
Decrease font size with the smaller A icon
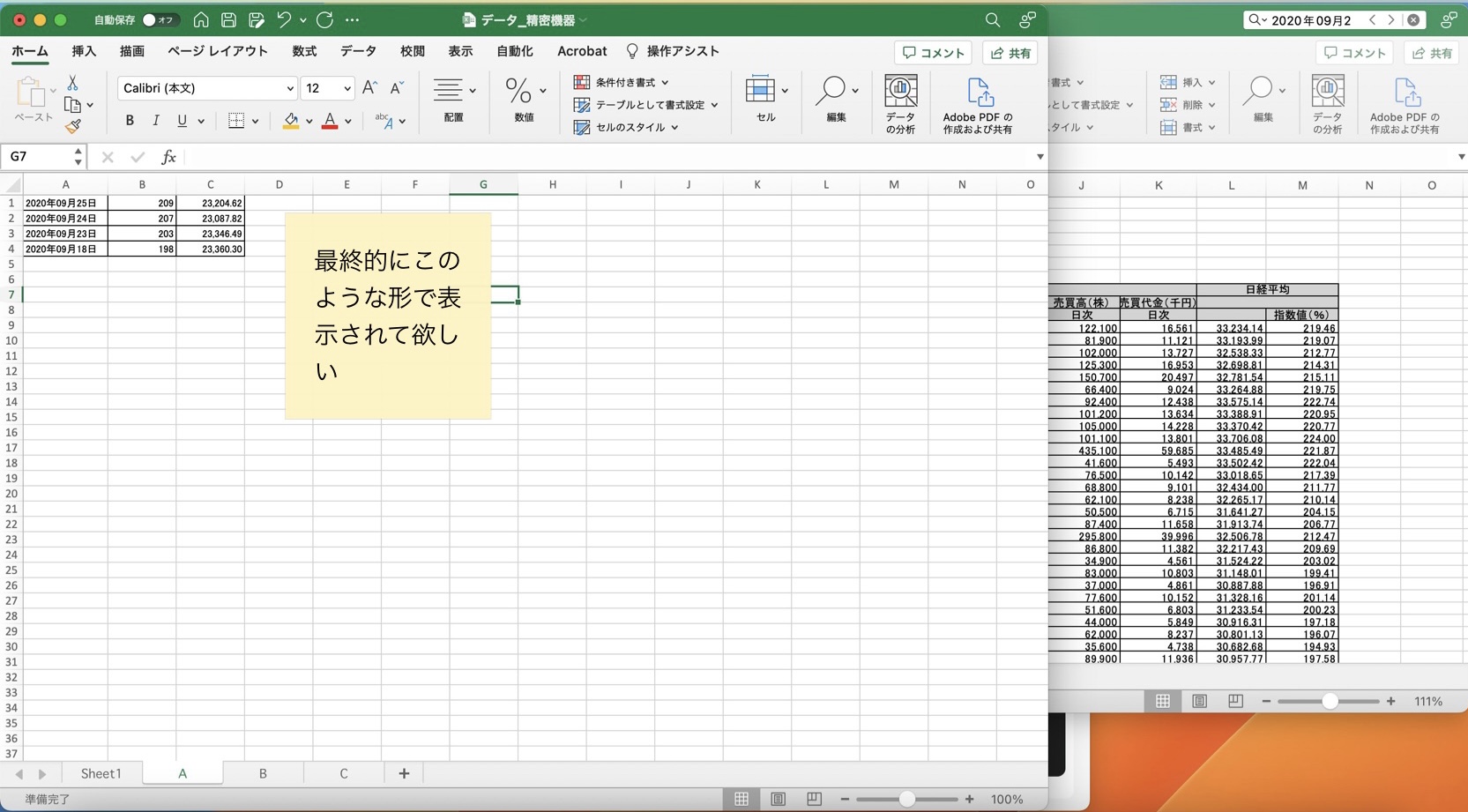tap(397, 87)
